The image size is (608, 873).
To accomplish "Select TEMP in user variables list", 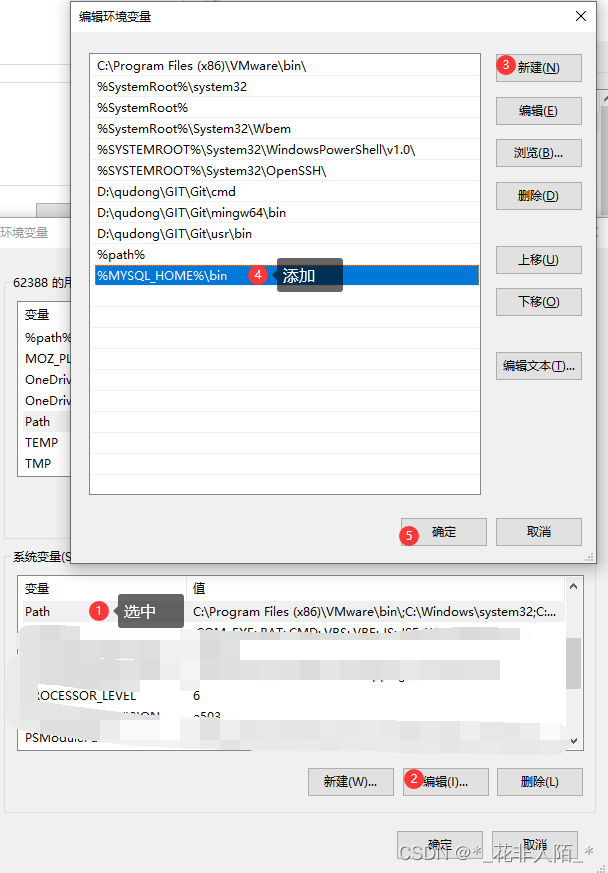I will coord(45,443).
